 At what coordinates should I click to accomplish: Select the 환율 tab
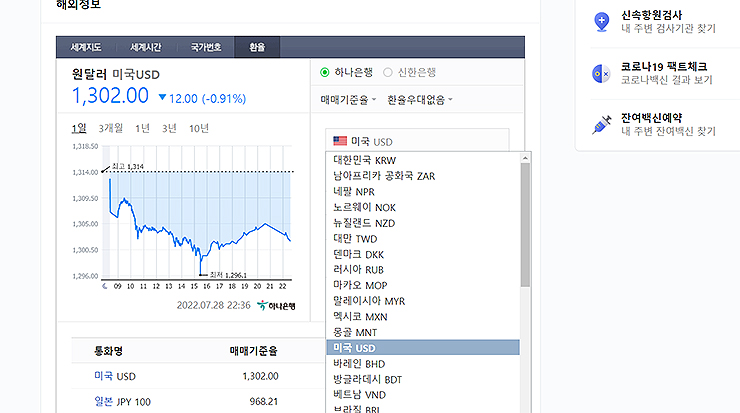[x=257, y=47]
